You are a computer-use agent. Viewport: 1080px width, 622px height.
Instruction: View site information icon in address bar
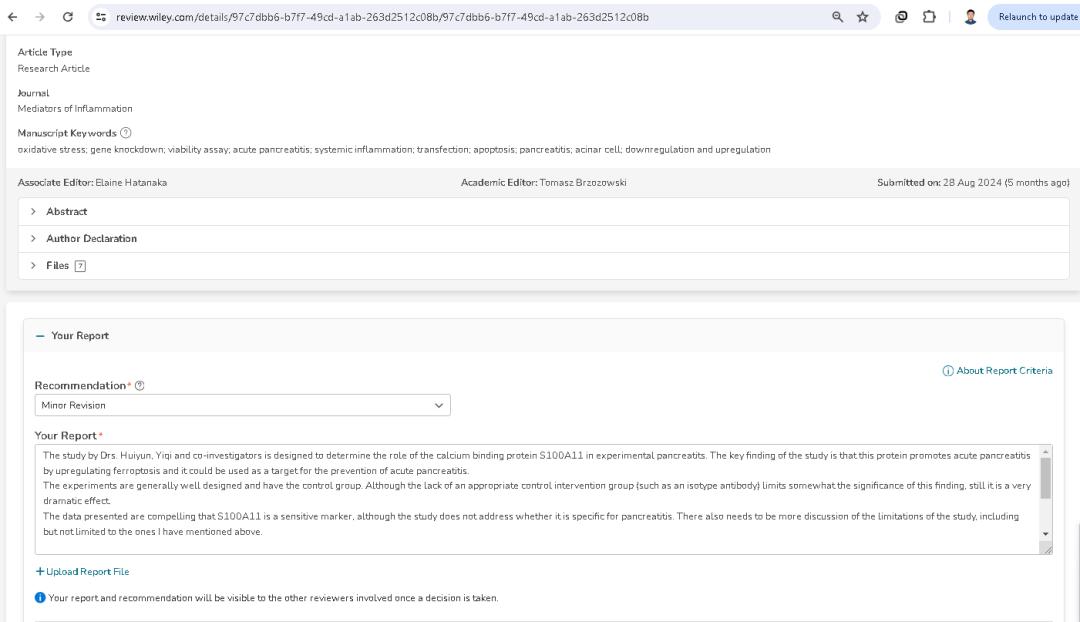101,17
